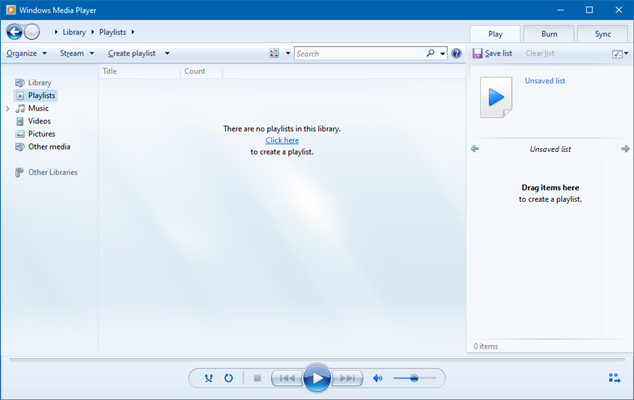This screenshot has height=400, width=634.
Task: Click the volume slider handle
Action: click(x=414, y=379)
